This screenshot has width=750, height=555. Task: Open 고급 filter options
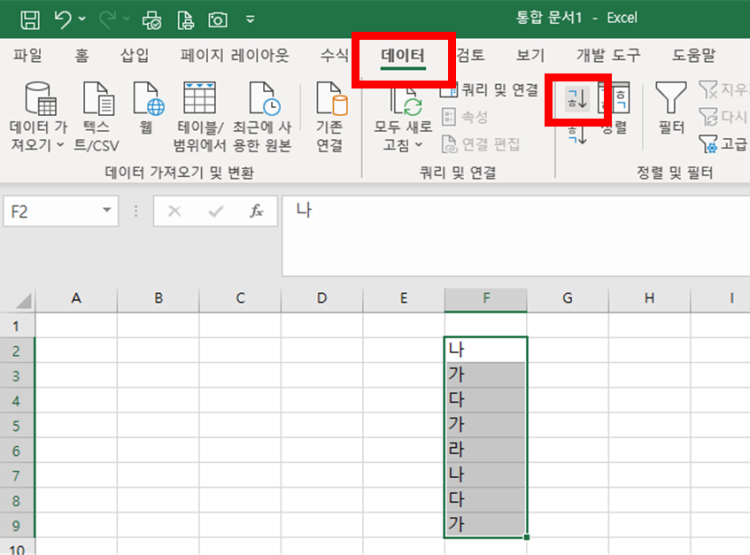(x=723, y=144)
